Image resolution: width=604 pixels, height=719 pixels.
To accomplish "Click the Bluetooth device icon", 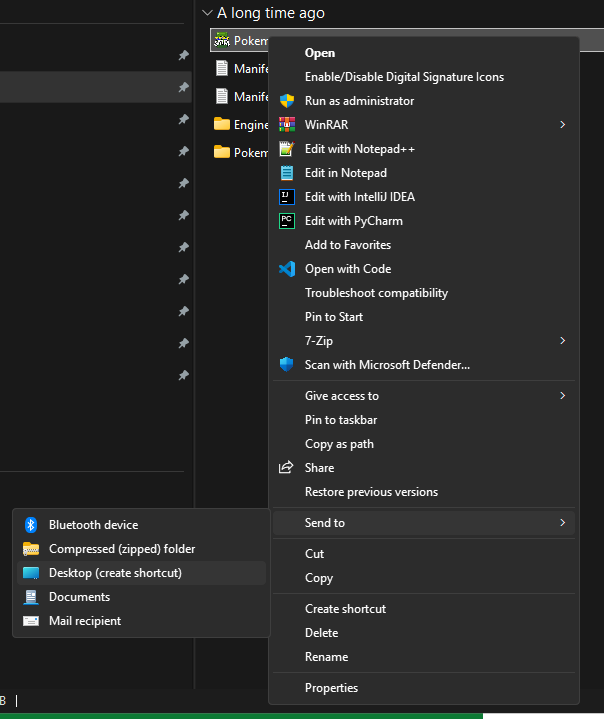I will click(x=31, y=525).
